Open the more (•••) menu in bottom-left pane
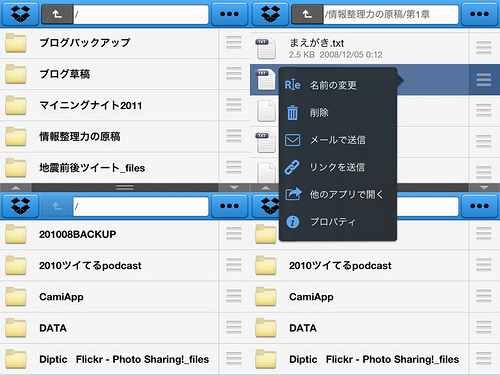Screen dimensions: 500x375 230,206
